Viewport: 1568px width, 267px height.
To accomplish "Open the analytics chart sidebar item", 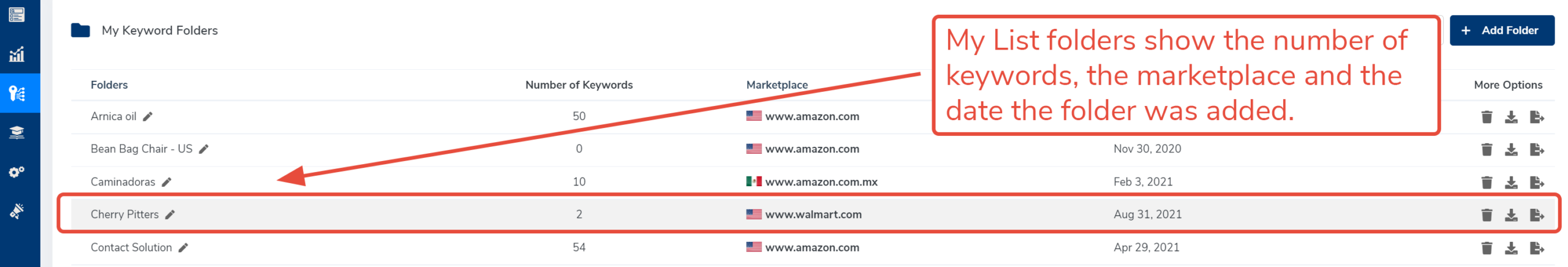I will (17, 55).
